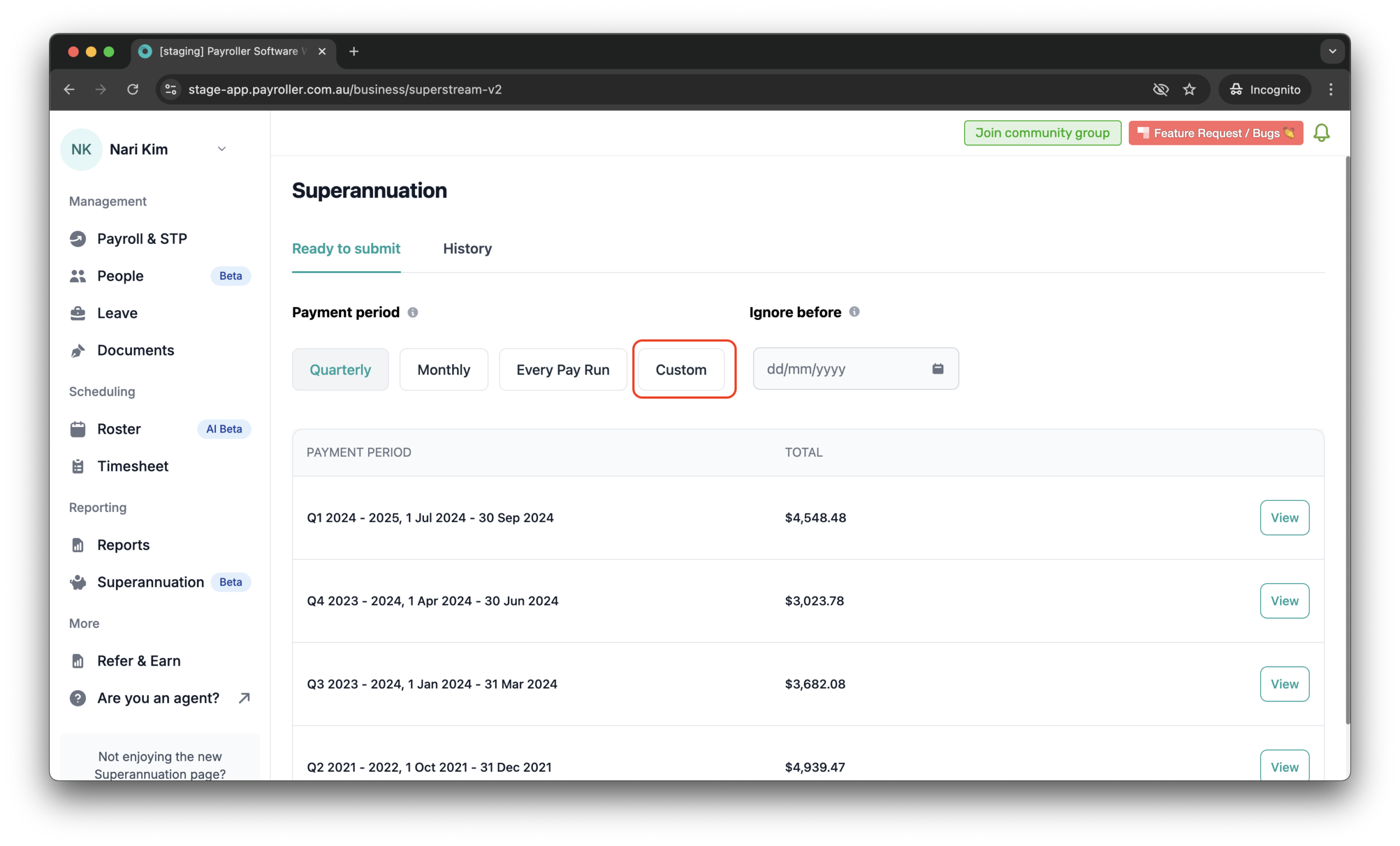The image size is (1400, 846).
Task: Select the People icon in the sidebar
Action: (x=78, y=276)
